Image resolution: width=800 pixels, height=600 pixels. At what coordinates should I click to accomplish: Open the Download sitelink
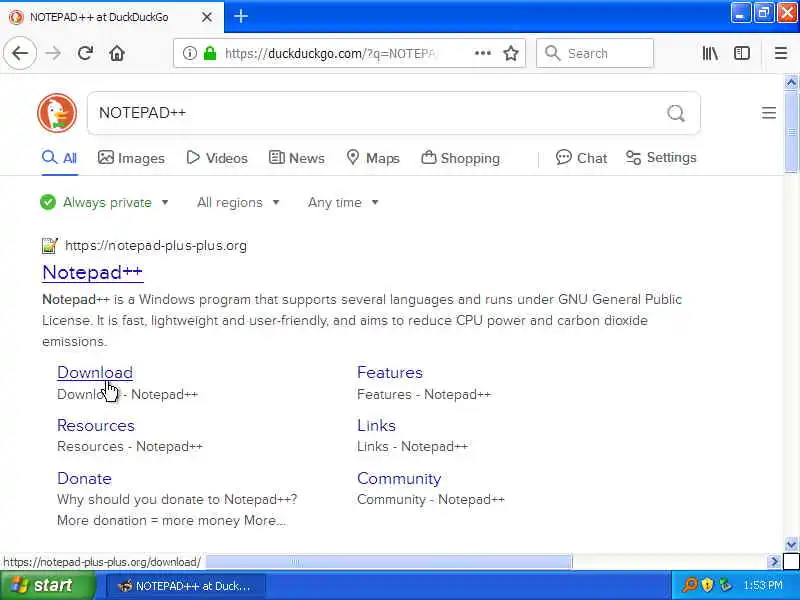tap(95, 372)
